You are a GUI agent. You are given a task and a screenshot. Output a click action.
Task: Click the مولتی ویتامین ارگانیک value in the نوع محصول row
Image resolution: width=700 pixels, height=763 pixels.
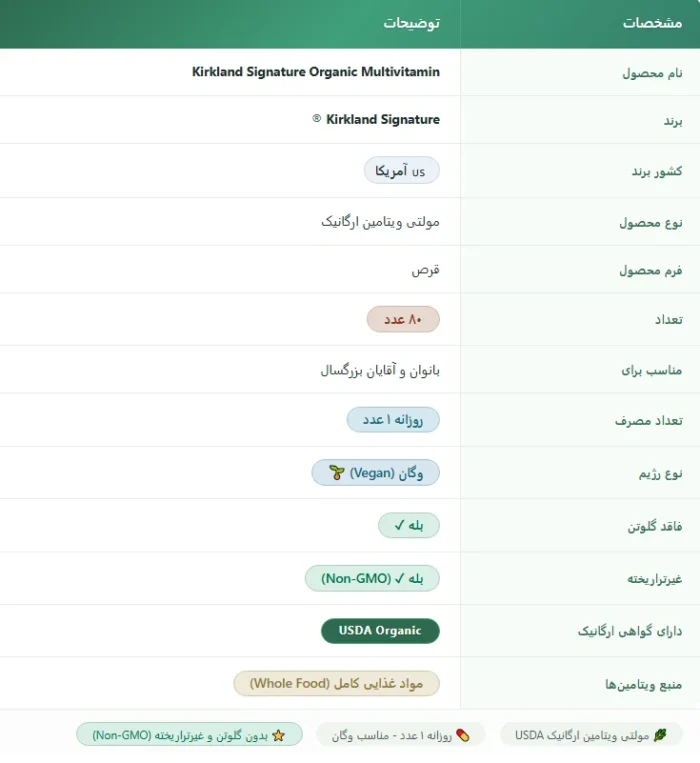[380, 222]
